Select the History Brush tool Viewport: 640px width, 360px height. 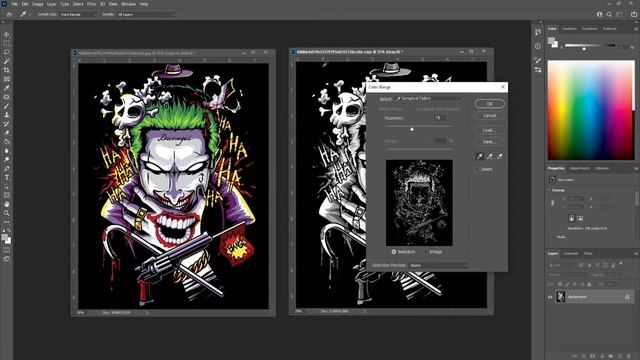click(x=7, y=124)
